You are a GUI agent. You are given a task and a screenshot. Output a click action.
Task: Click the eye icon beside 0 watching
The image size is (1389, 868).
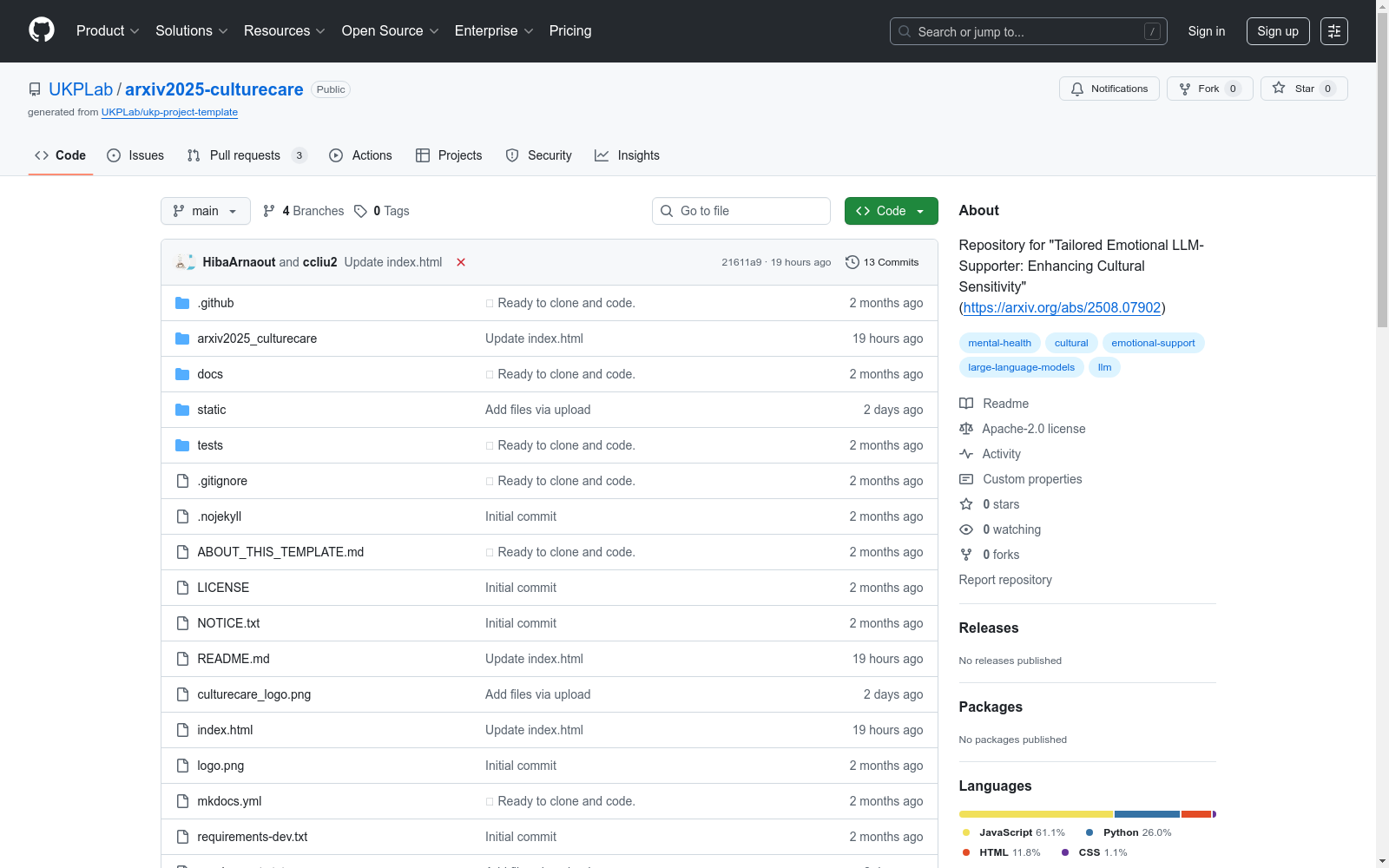coord(966,529)
